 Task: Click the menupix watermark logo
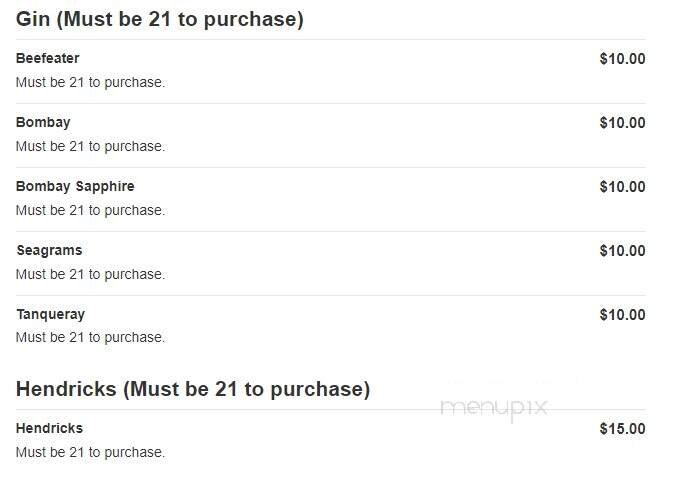click(x=493, y=407)
